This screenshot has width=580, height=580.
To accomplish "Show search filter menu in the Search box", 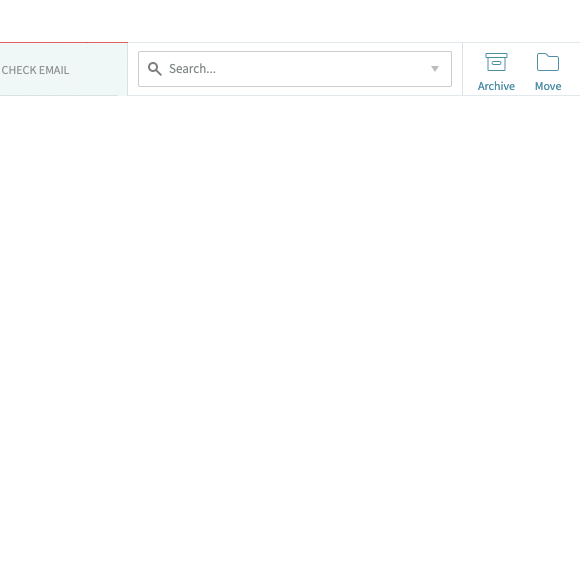I will 435,69.
